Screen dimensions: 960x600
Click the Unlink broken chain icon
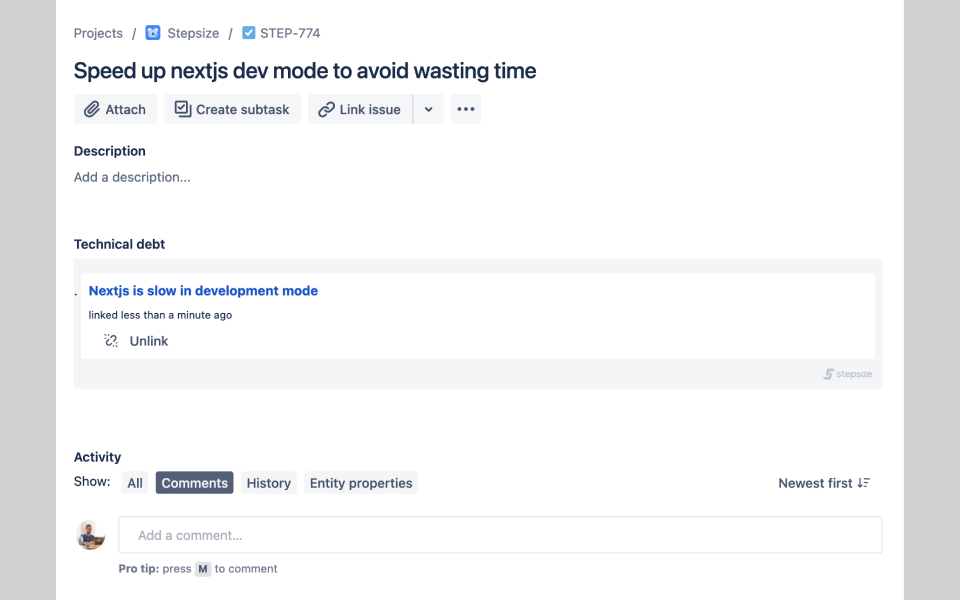[x=111, y=341]
